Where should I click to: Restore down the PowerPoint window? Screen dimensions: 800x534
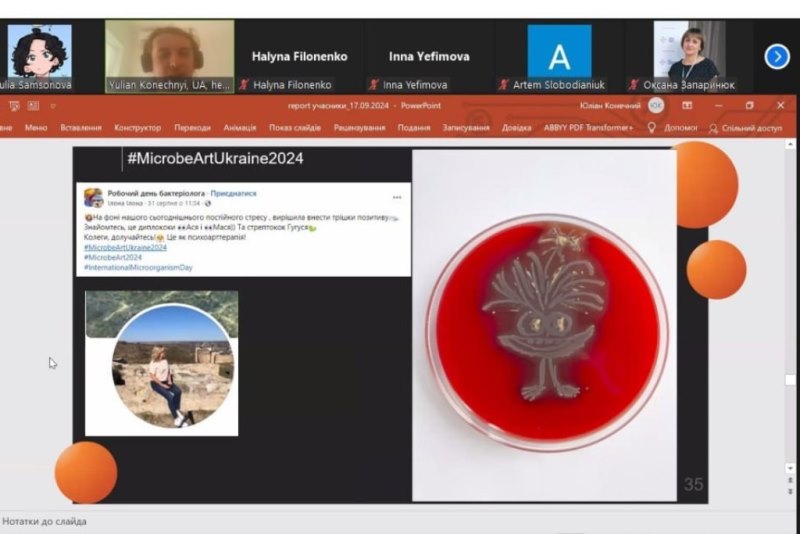coord(749,106)
